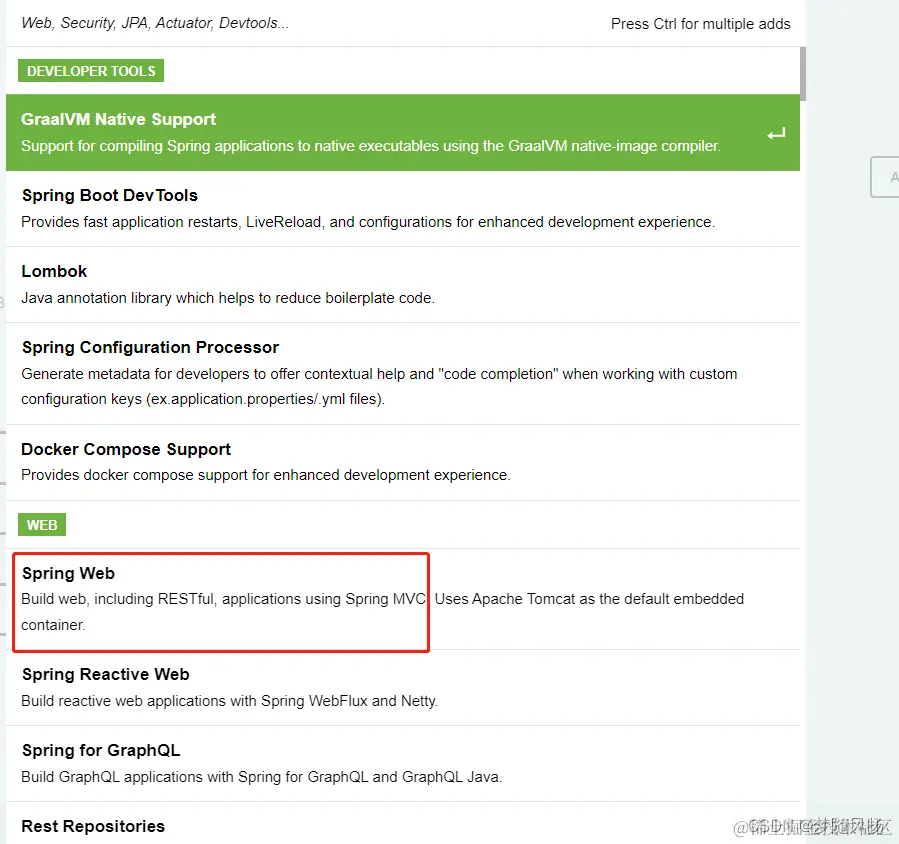
Task: Add Spring Boot DevTools dependency
Action: [402, 209]
